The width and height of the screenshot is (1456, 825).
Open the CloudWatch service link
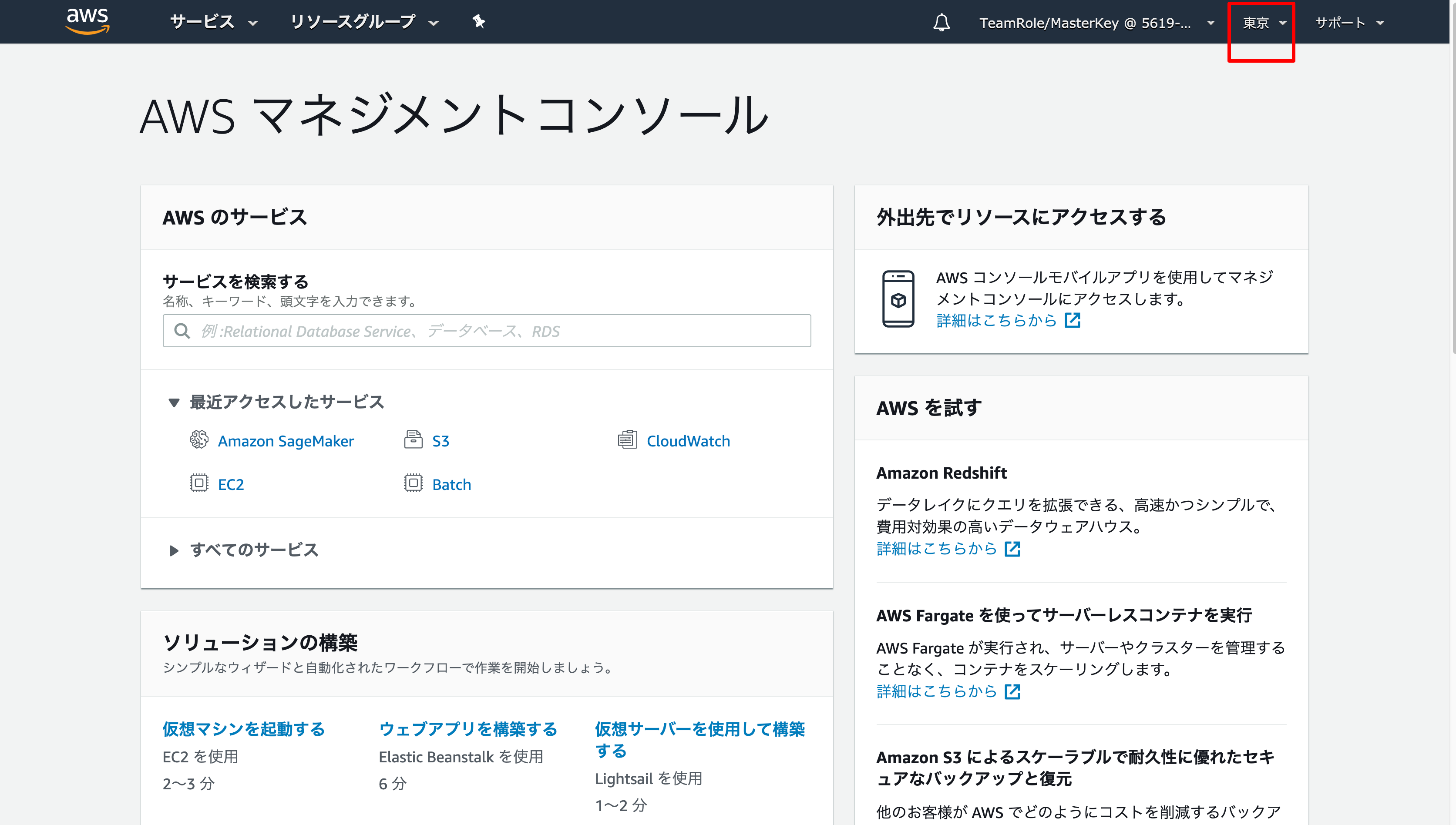click(688, 441)
